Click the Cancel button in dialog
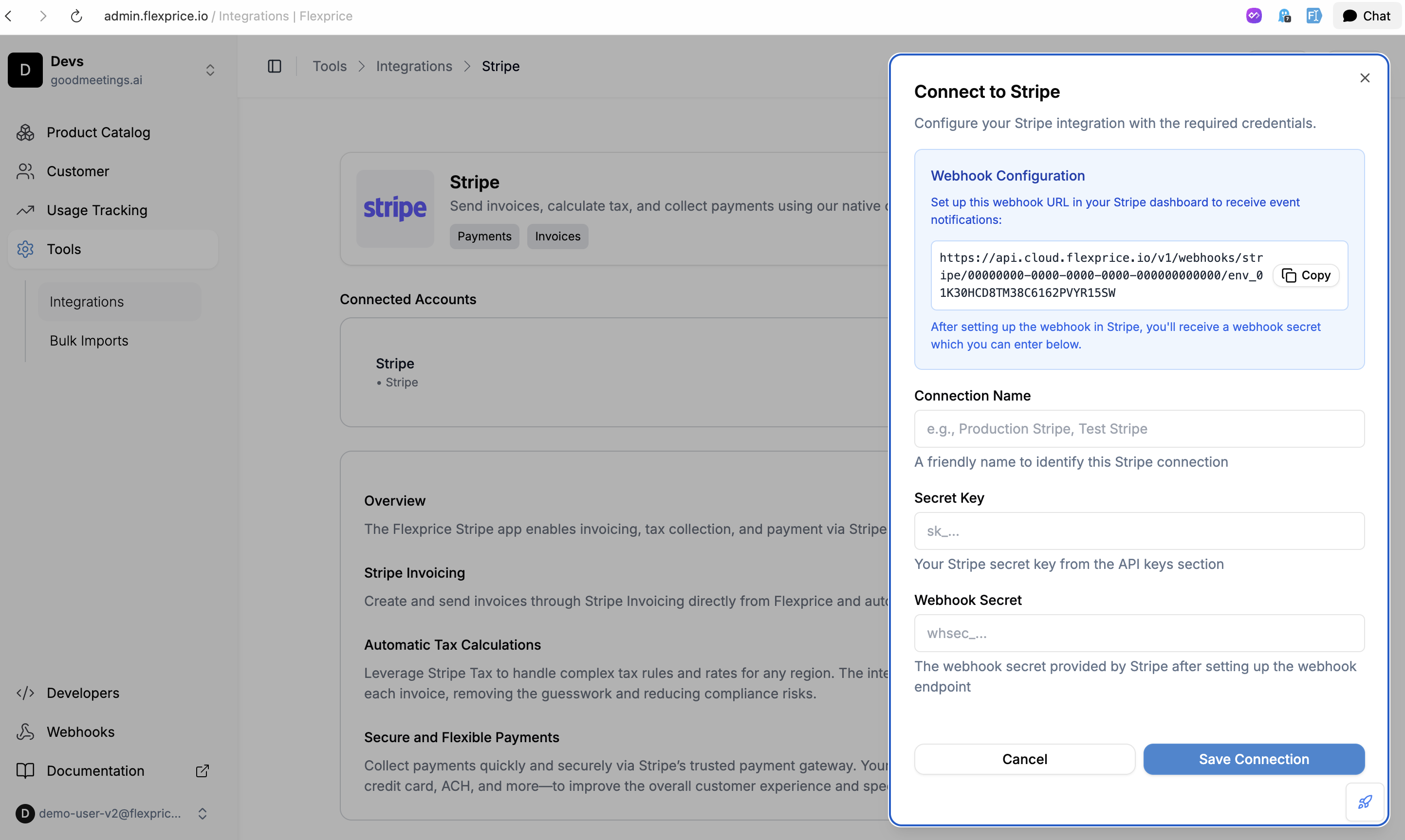1405x840 pixels. tap(1024, 759)
